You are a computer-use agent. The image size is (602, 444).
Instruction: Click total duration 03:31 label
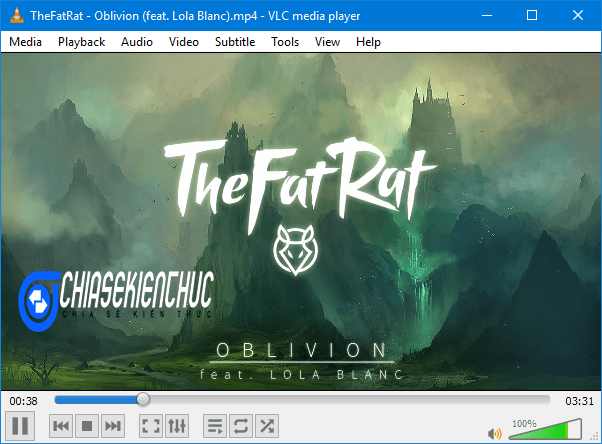(579, 401)
